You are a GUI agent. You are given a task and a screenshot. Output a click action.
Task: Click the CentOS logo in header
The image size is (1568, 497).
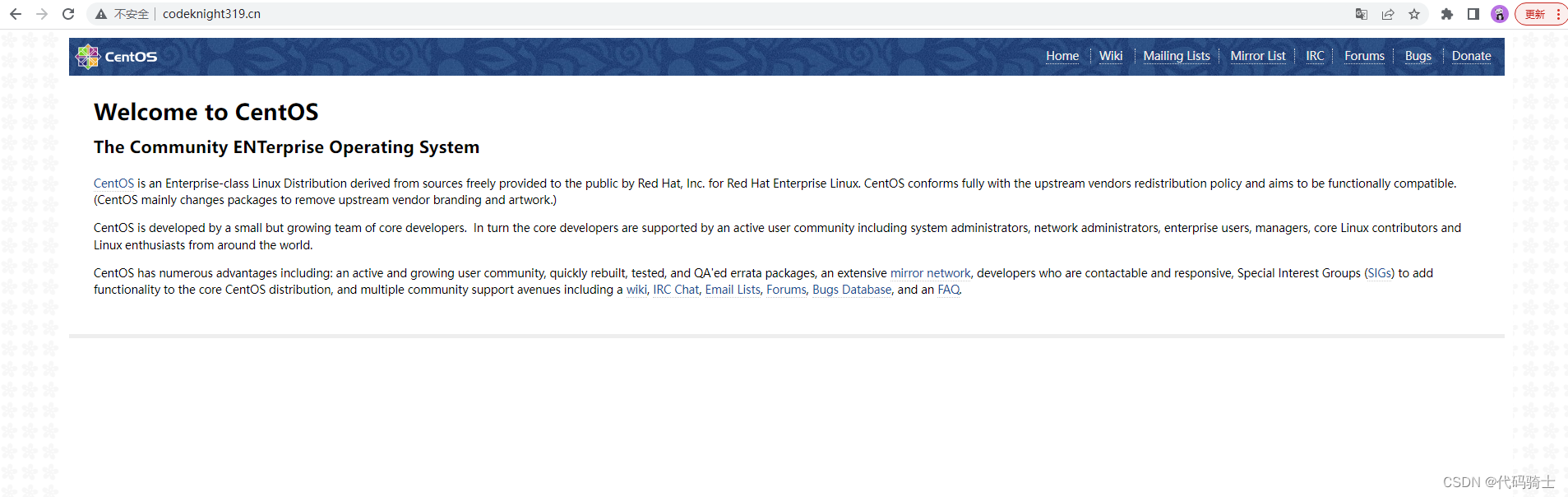coord(117,57)
